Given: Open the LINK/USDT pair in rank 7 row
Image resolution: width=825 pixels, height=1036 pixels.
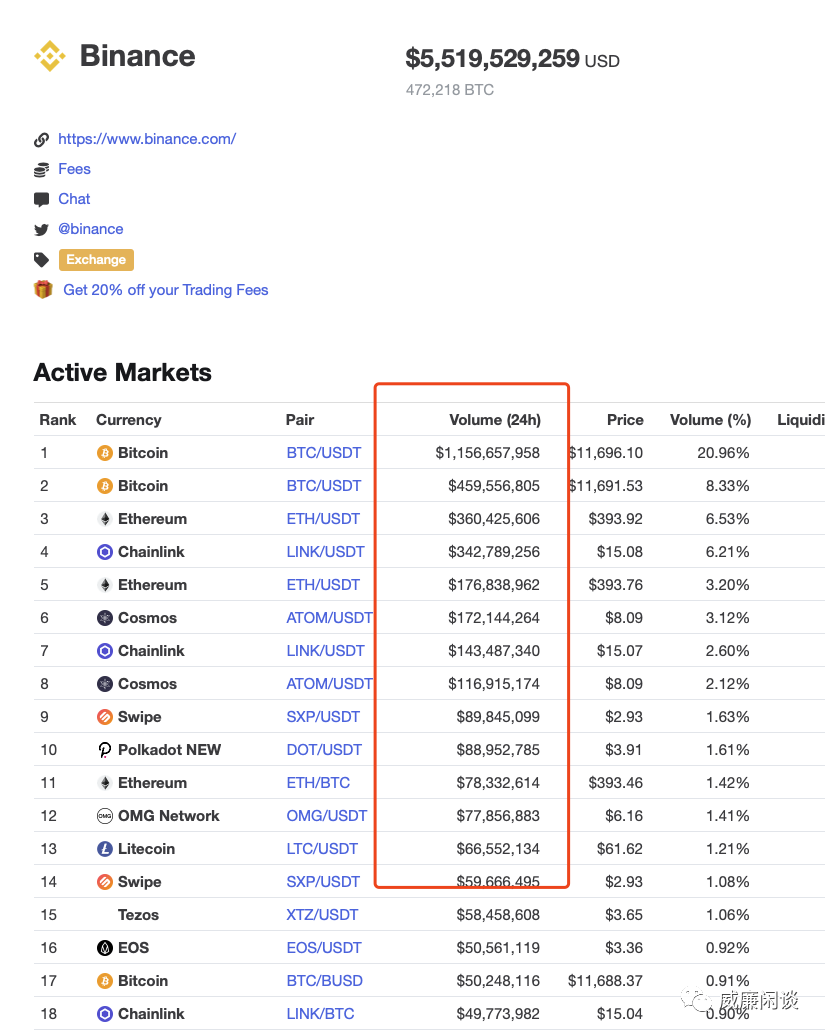Looking at the screenshot, I should (326, 651).
